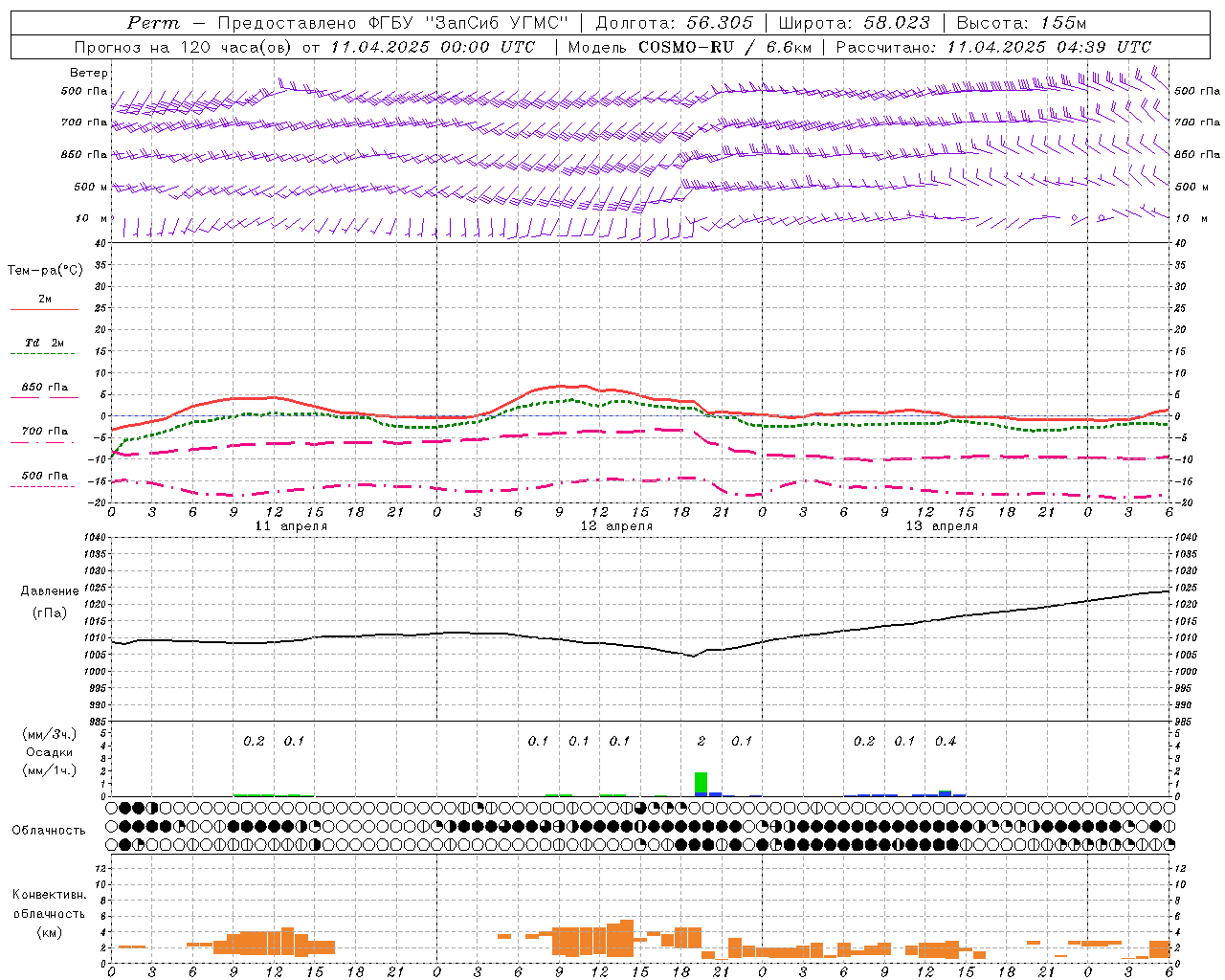Click the solid red line sample under '2м'
This screenshot has height=980, width=1225.
(45, 310)
